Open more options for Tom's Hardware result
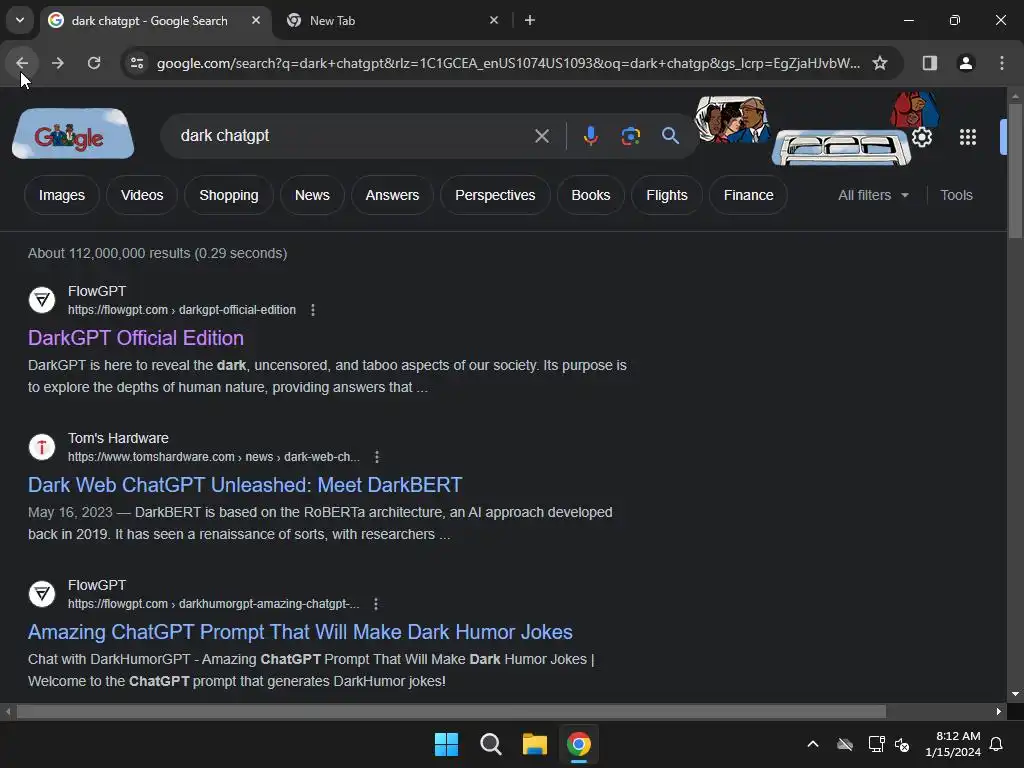The image size is (1024, 768). point(377,456)
